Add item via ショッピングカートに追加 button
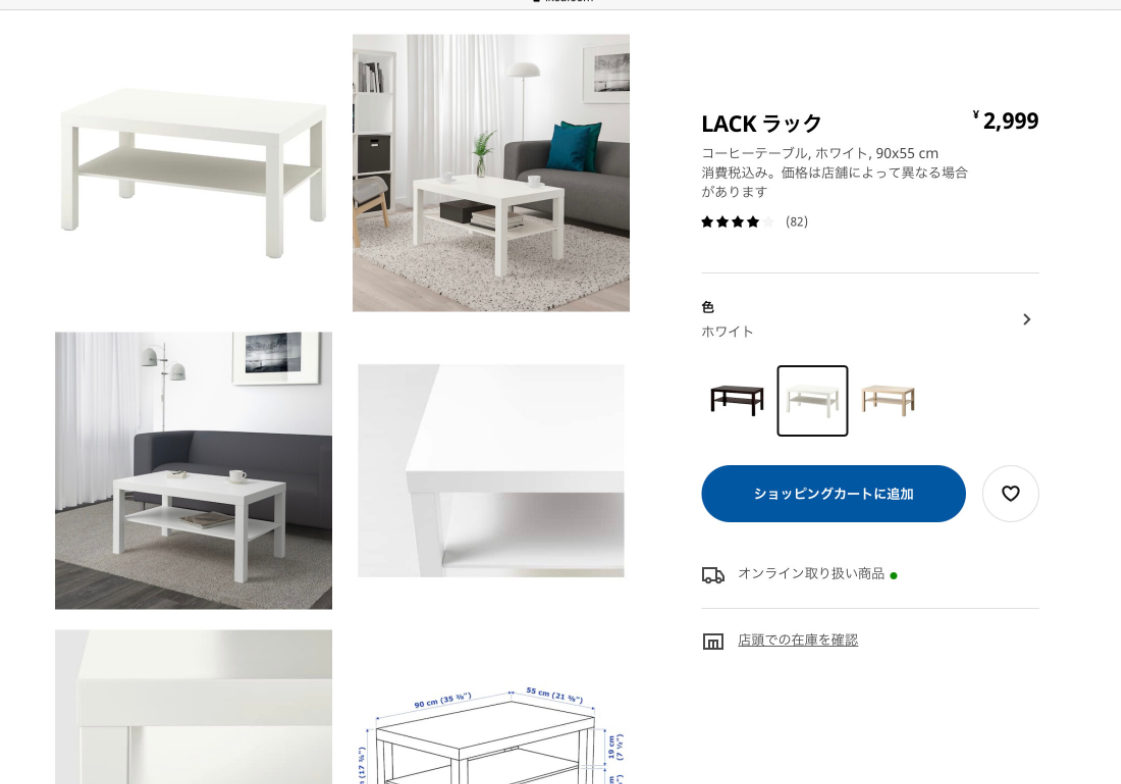Screen dimensions: 1121x784 833,493
